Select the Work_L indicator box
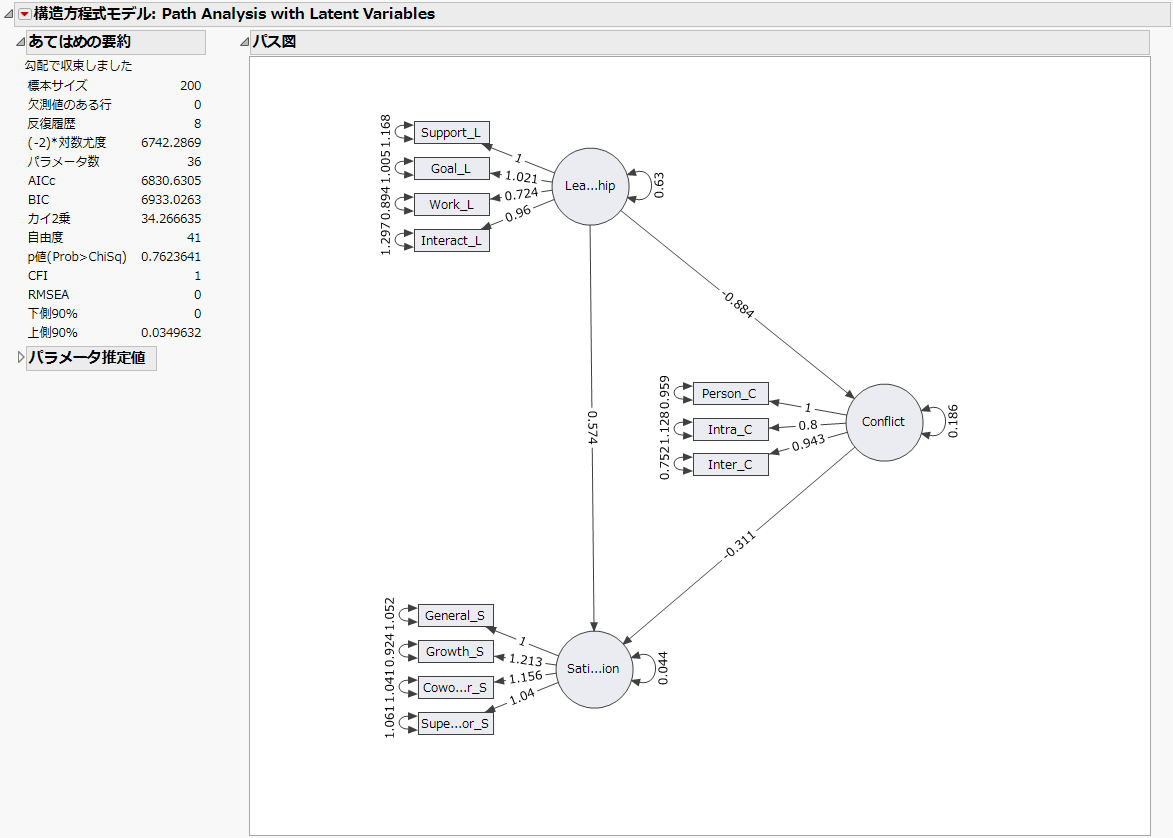Image resolution: width=1173 pixels, height=838 pixels. (451, 204)
